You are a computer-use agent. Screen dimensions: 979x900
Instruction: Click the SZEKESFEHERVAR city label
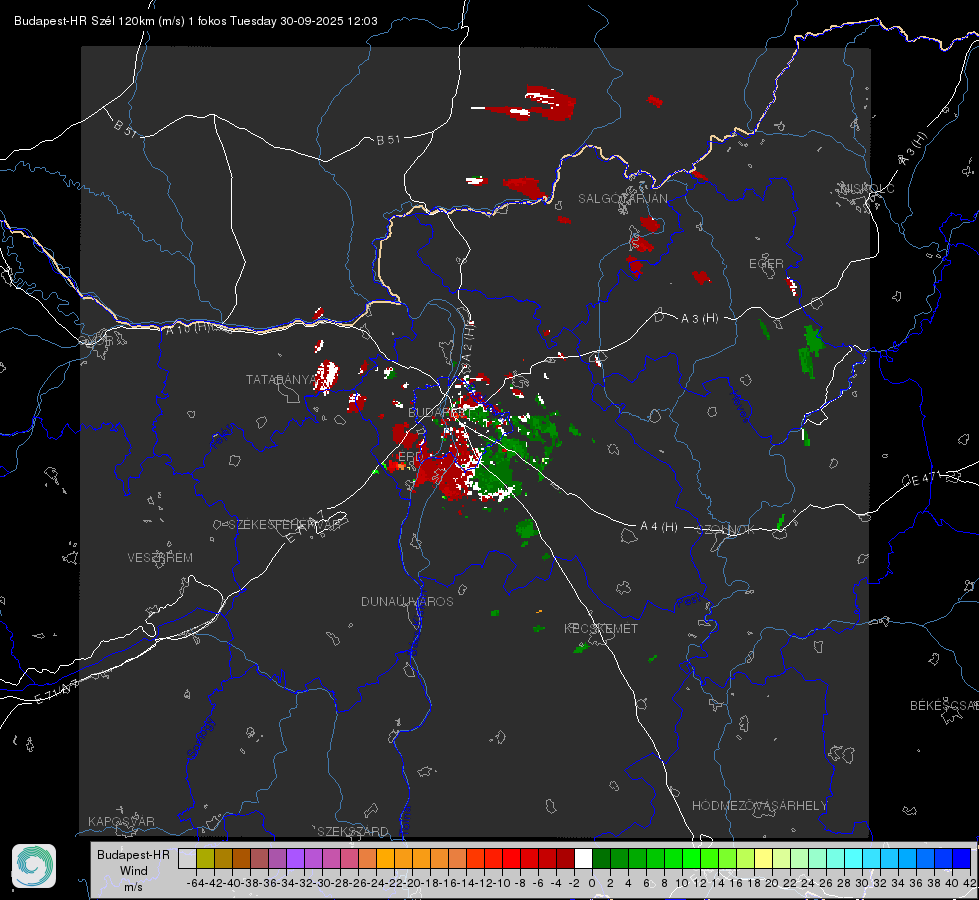284,525
